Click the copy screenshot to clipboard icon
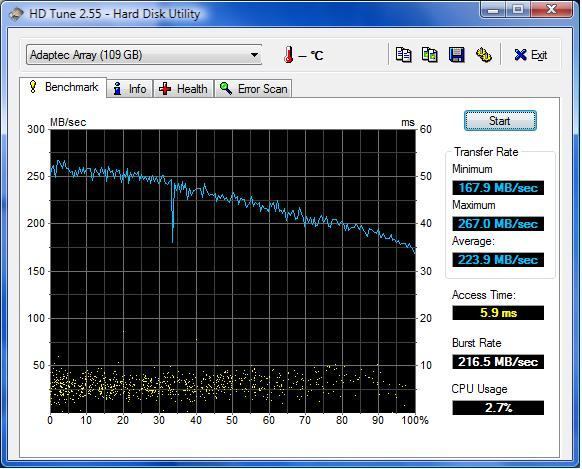Viewport: 582px width, 469px height. (x=430, y=55)
